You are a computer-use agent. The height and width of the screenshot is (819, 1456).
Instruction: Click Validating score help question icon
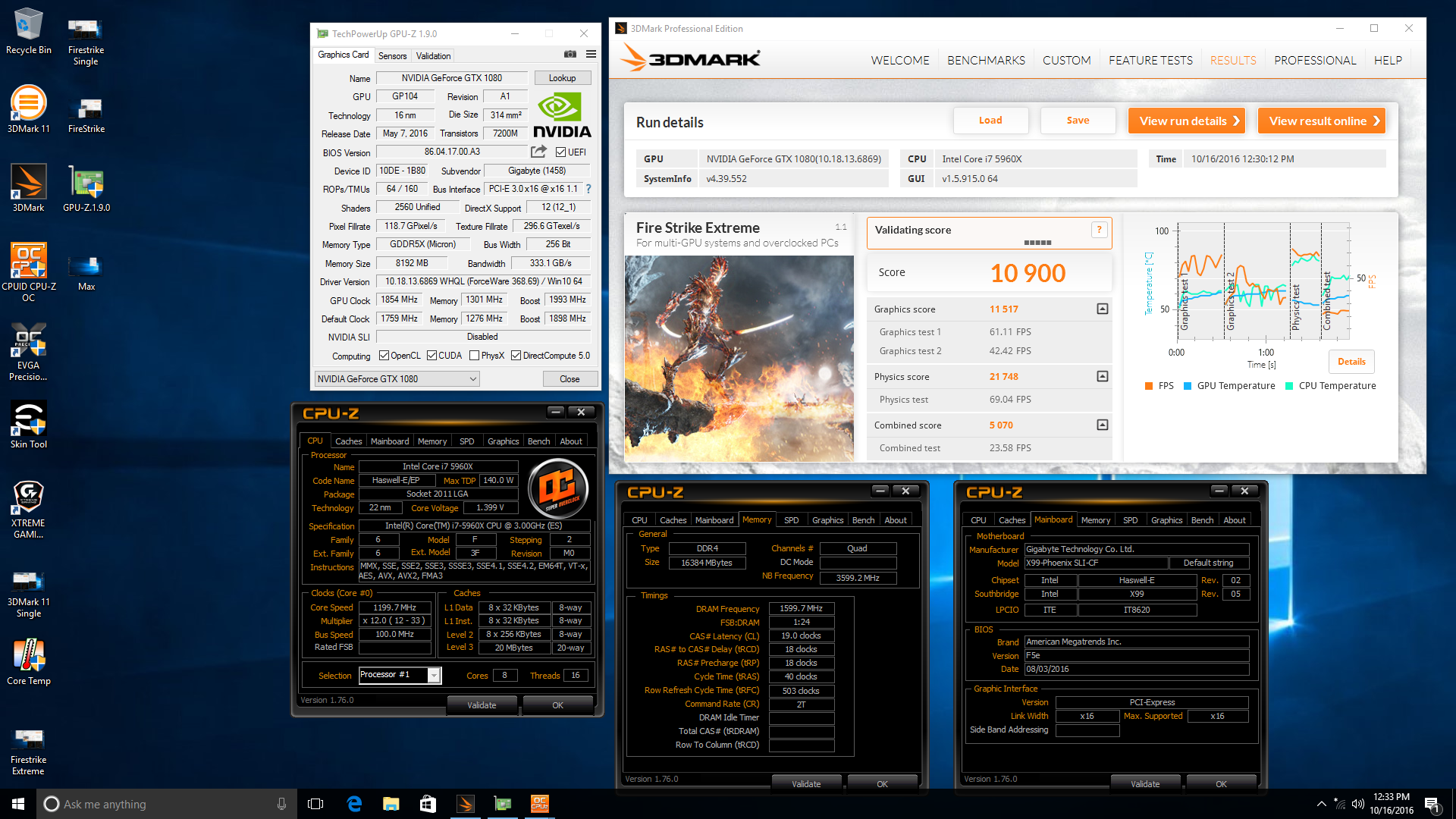click(x=1099, y=230)
